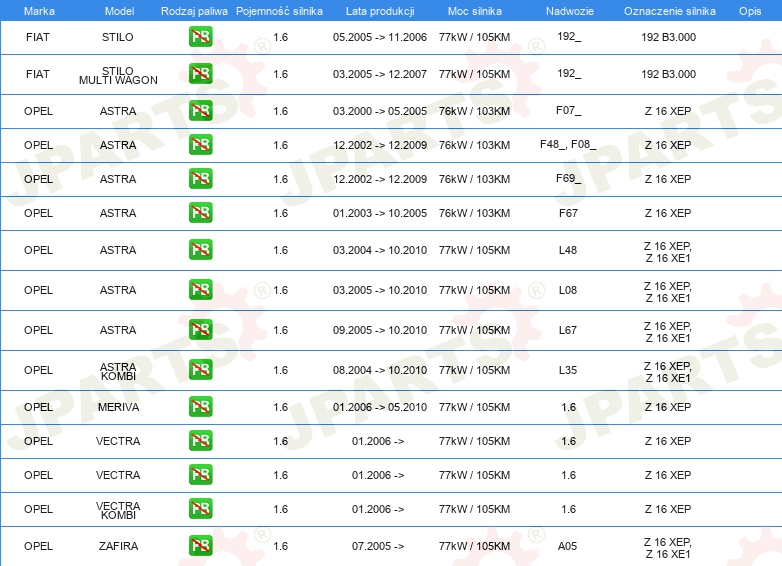Select the model cell ASTRA KOMBI
The width and height of the screenshot is (782, 566).
(118, 372)
